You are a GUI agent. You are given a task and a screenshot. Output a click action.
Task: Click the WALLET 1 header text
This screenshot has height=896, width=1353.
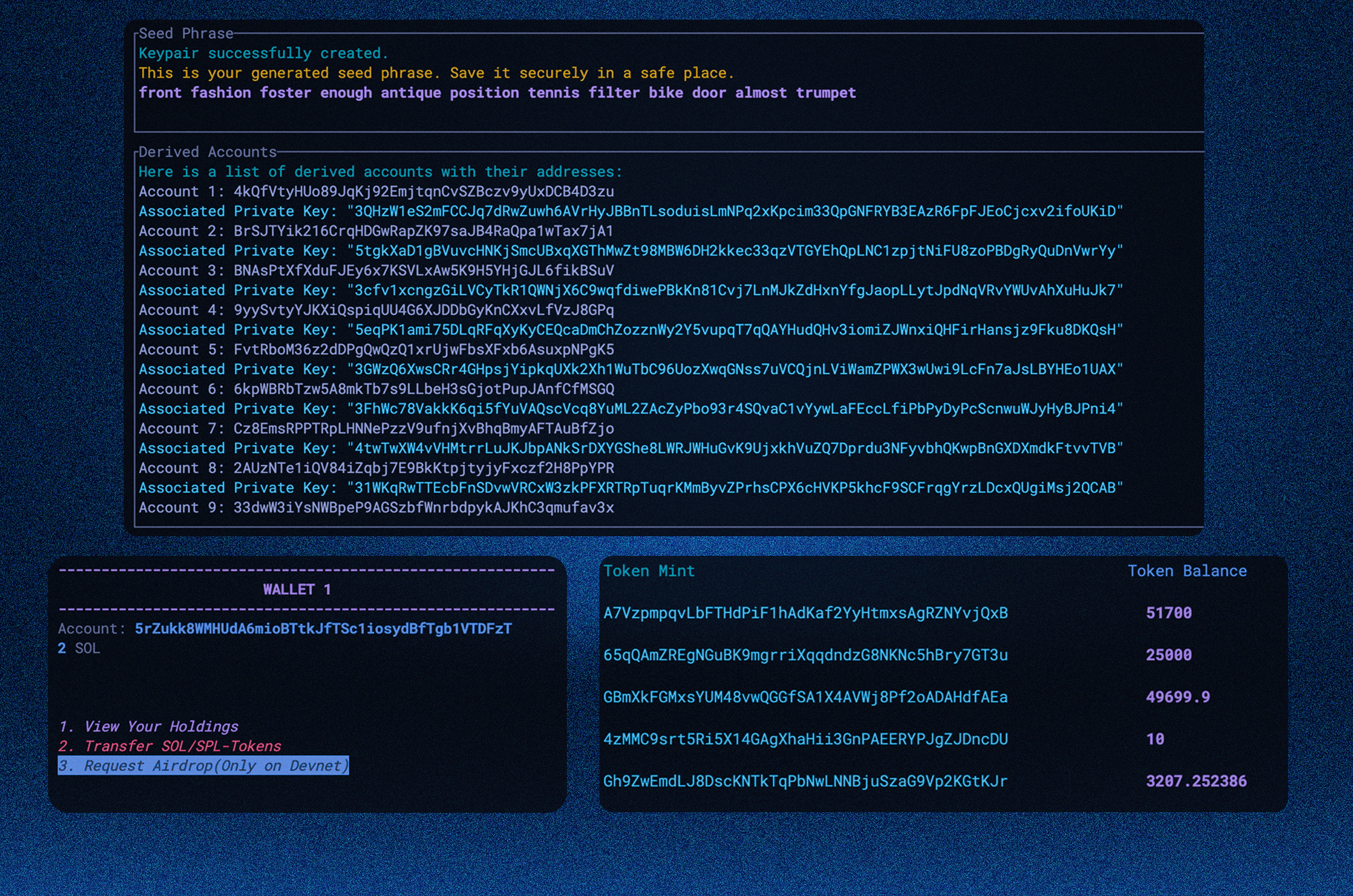coord(297,590)
